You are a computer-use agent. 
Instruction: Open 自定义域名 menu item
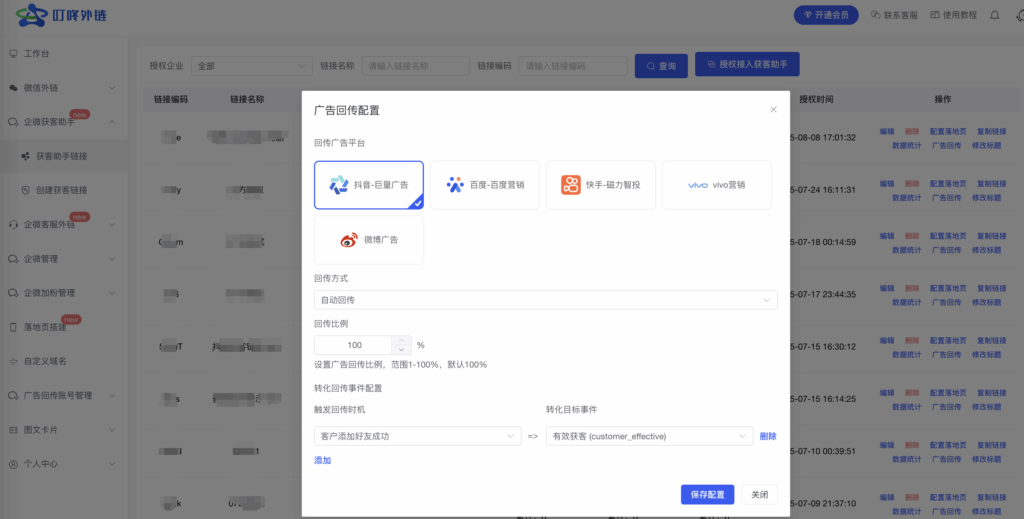(x=63, y=361)
